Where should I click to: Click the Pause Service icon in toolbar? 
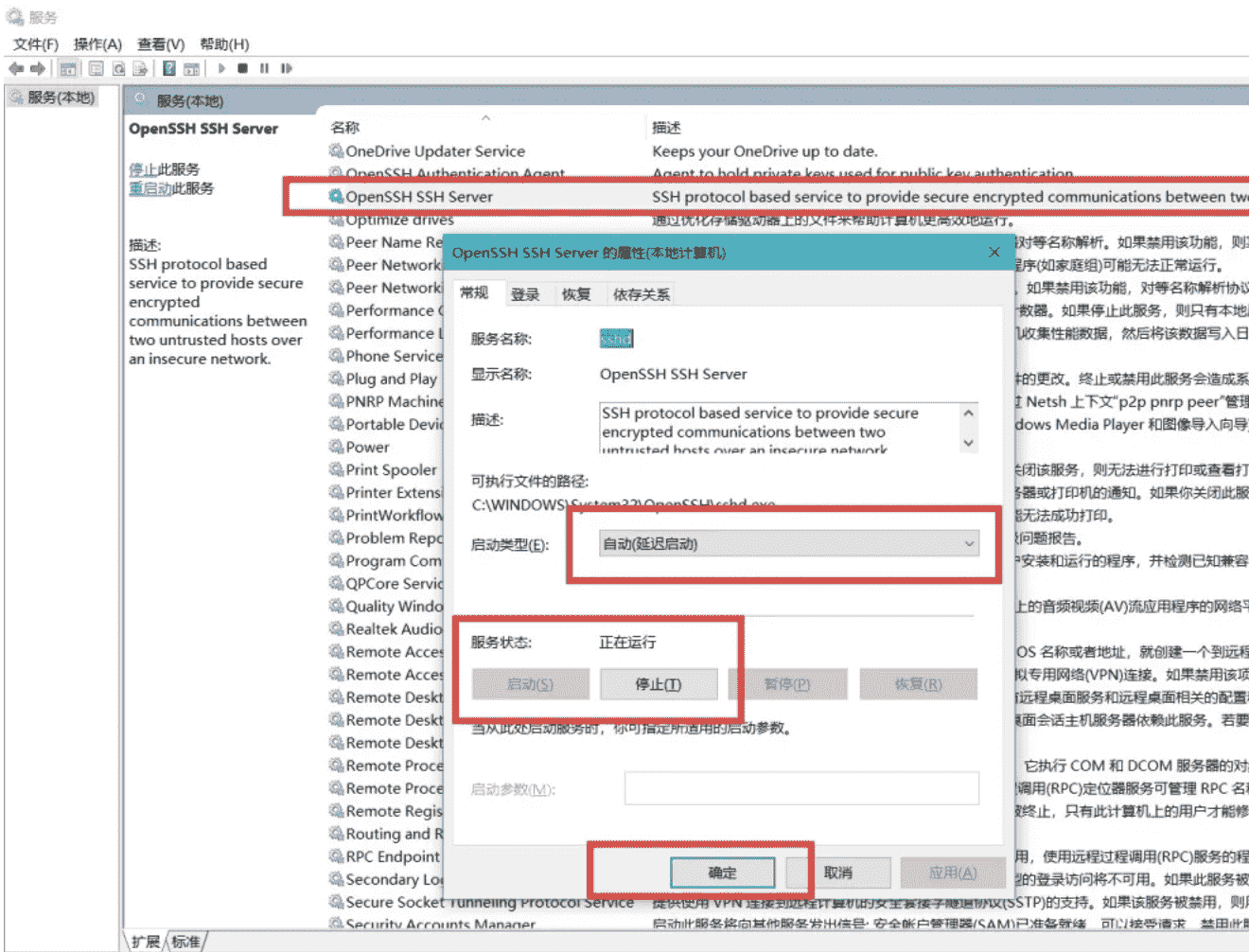[264, 68]
